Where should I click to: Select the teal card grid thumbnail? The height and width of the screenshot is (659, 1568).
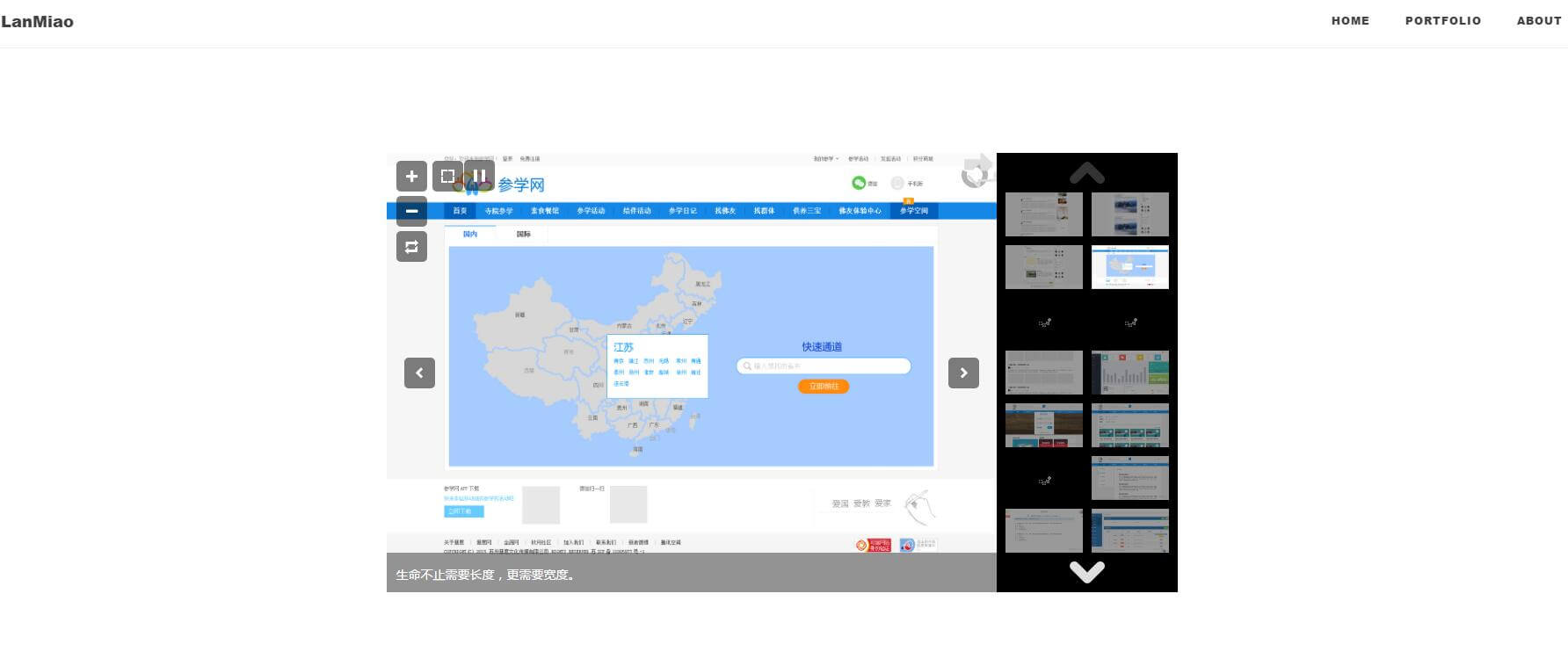pyautogui.click(x=1130, y=425)
